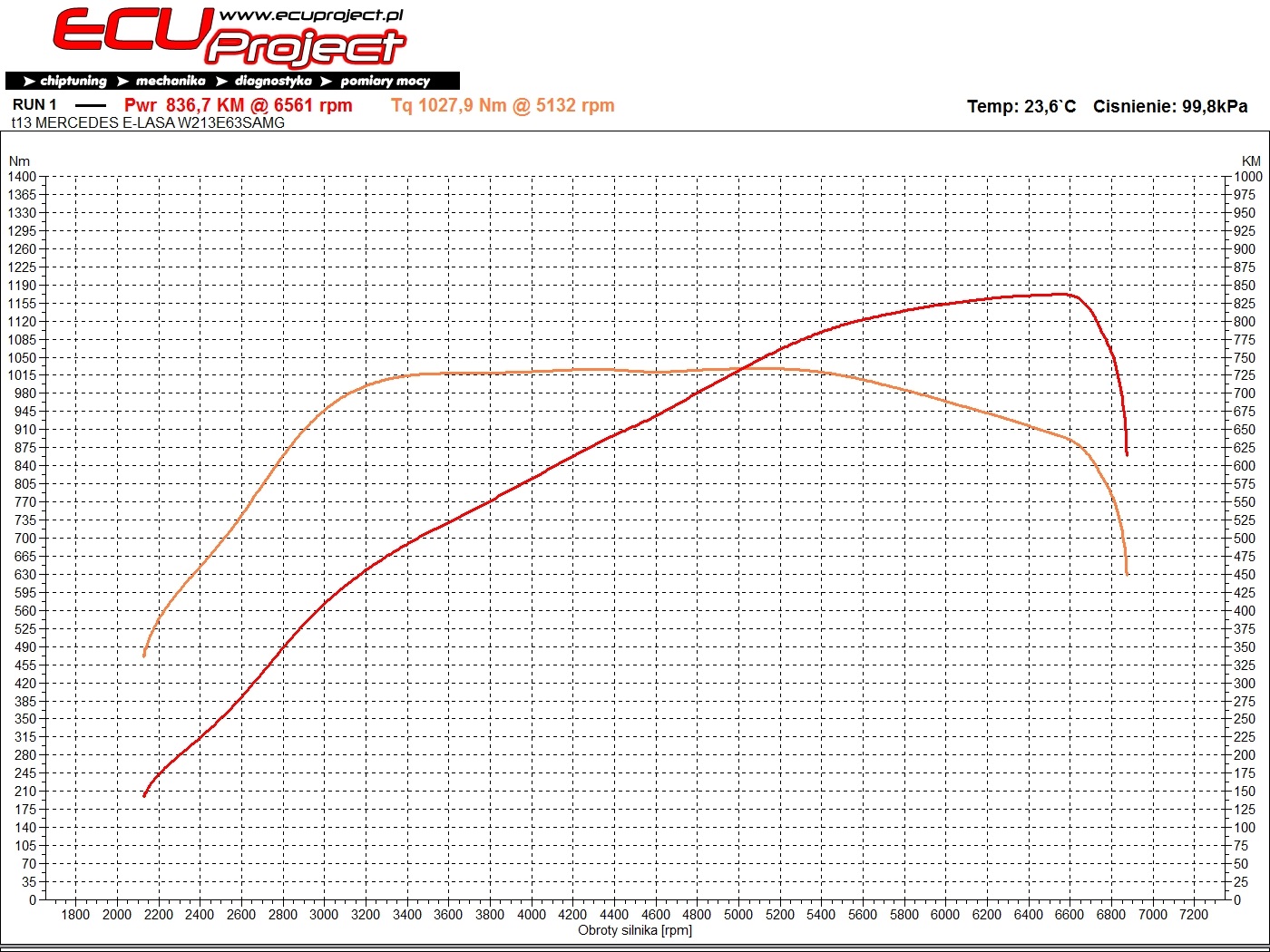Select the 1400 tick on the Nm axis
Image resolution: width=1270 pixels, height=952 pixels.
pos(22,177)
